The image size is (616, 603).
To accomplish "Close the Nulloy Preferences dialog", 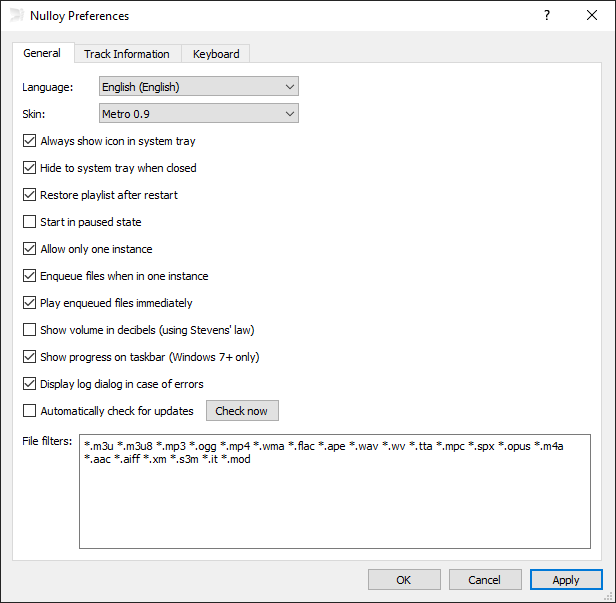I will coord(592,15).
